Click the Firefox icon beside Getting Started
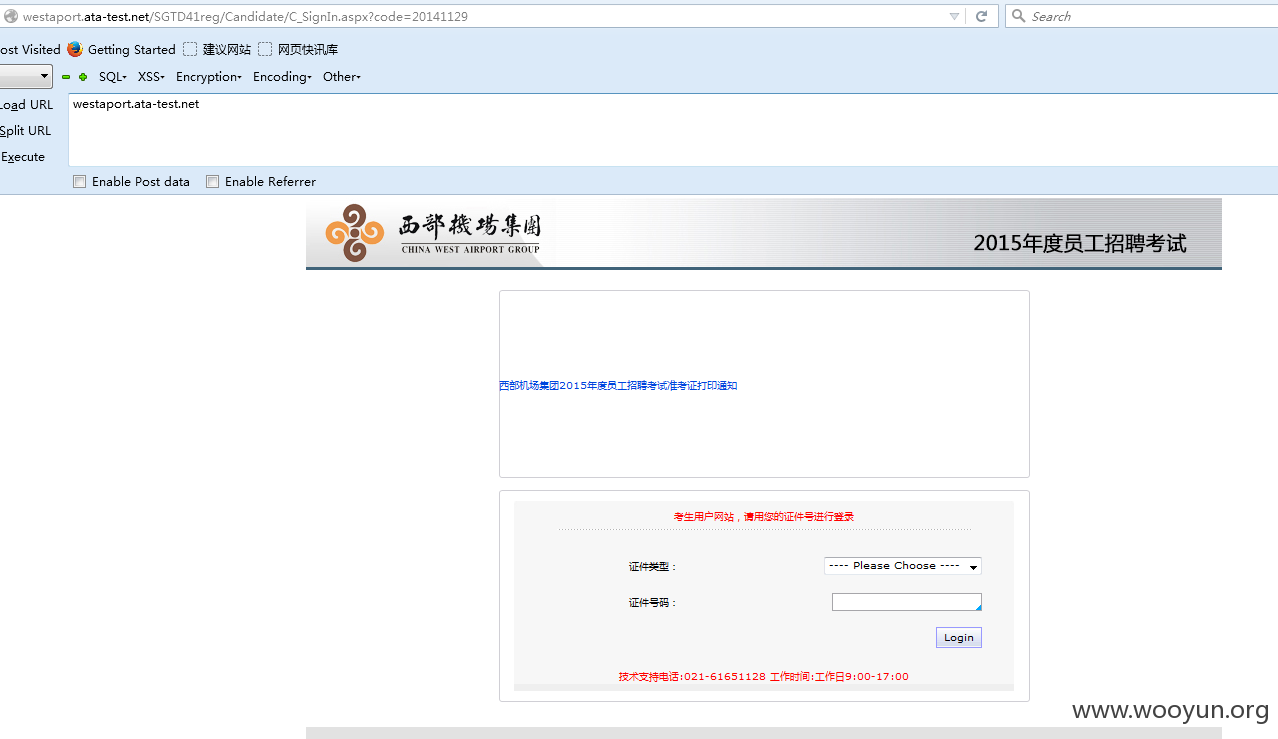 pyautogui.click(x=75, y=49)
